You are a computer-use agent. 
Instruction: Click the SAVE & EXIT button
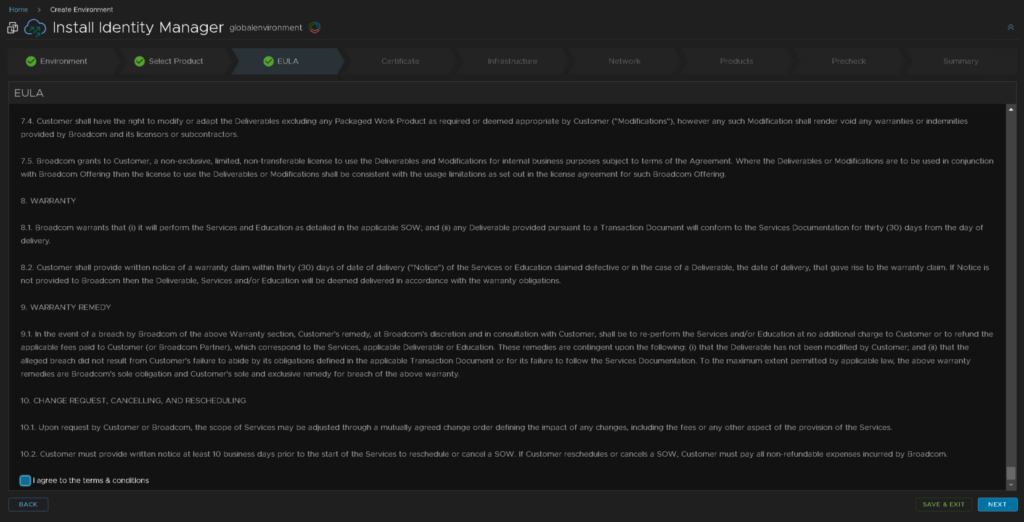click(x=944, y=504)
